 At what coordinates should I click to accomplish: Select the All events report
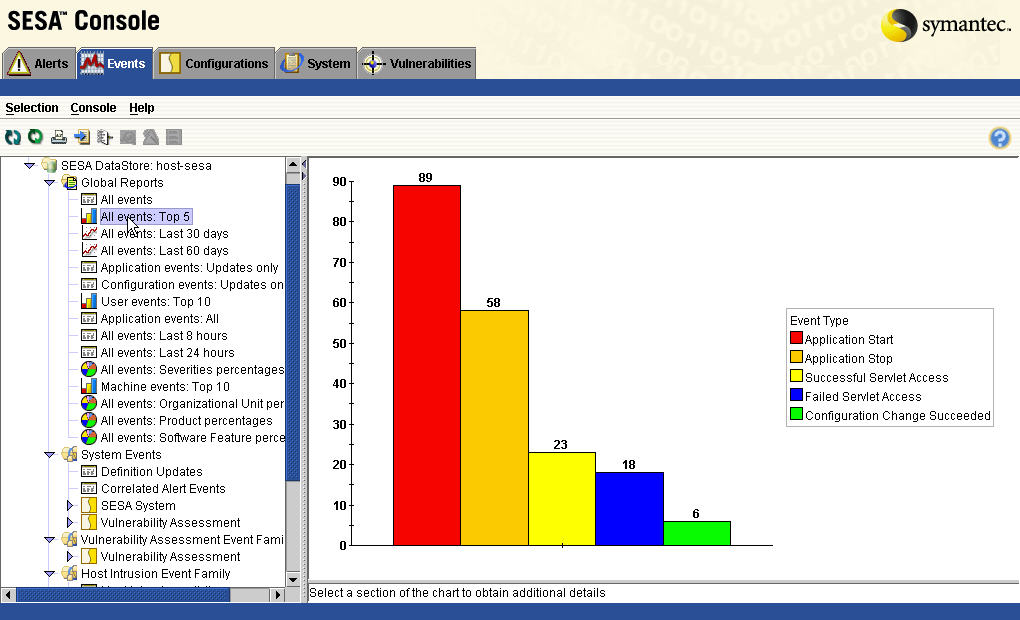tap(126, 200)
